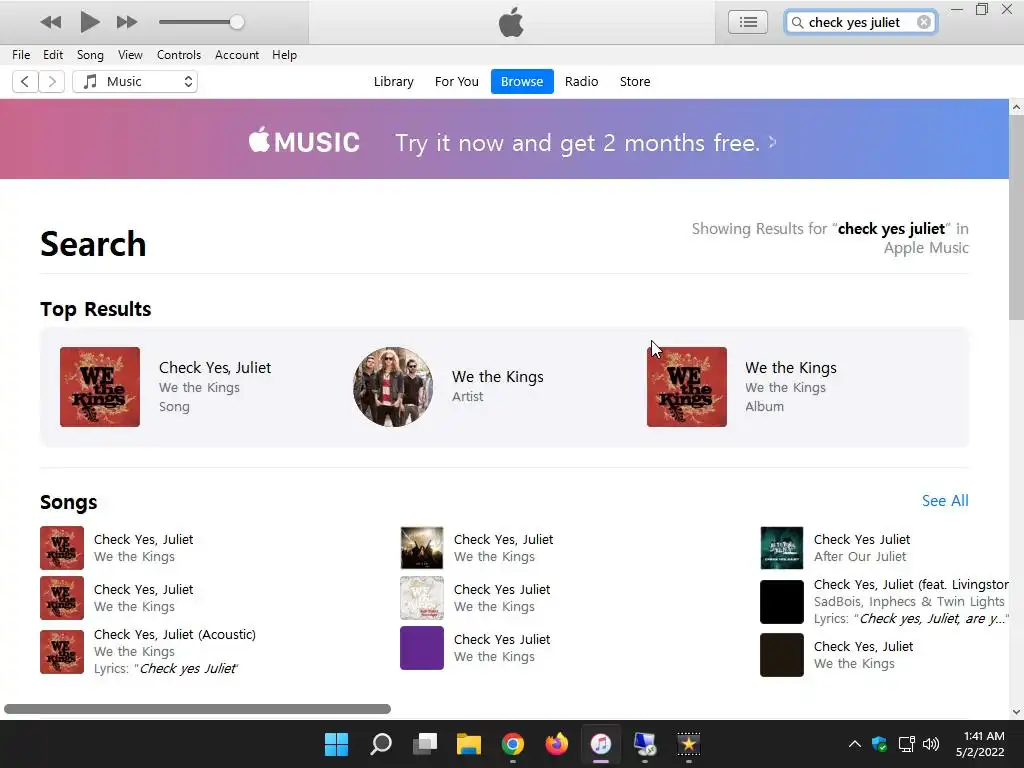This screenshot has width=1024, height=768.
Task: Open File Explorer from taskbar
Action: tap(468, 744)
